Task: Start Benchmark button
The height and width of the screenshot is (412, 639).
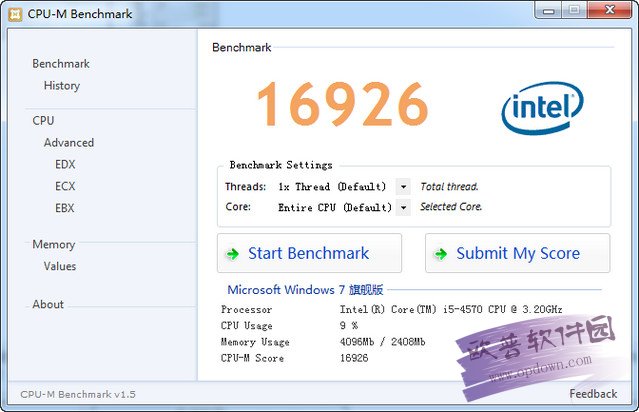Action: [x=309, y=253]
